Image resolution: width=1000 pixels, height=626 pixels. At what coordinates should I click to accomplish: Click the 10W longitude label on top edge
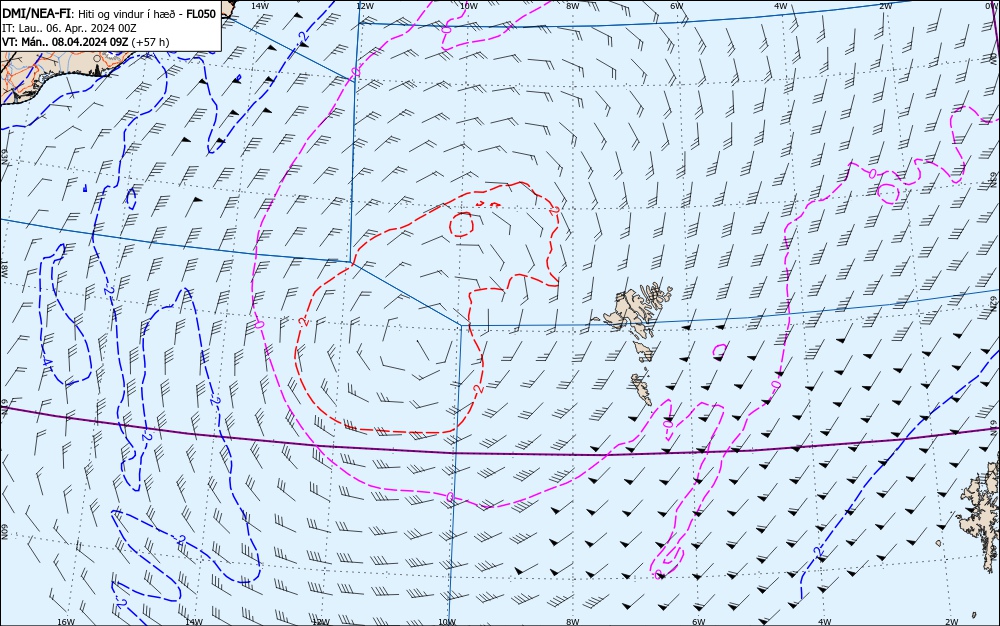pos(469,6)
